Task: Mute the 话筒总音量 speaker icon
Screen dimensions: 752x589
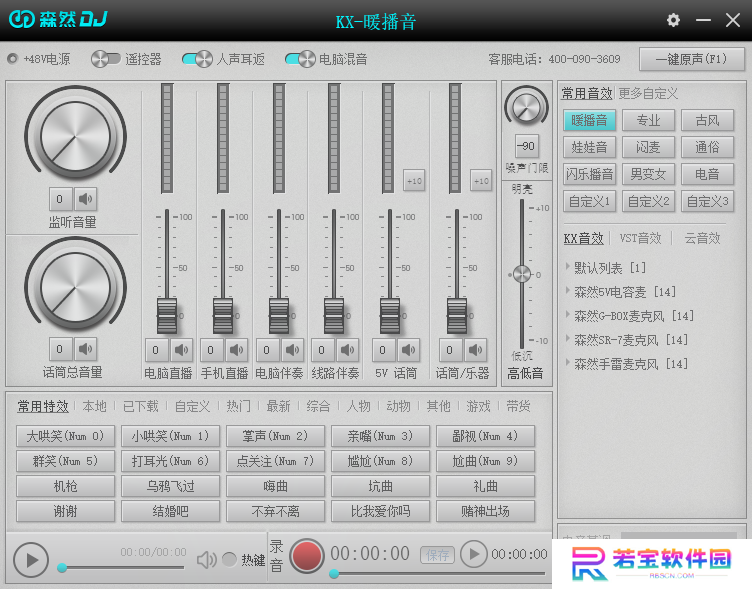Action: [x=85, y=349]
